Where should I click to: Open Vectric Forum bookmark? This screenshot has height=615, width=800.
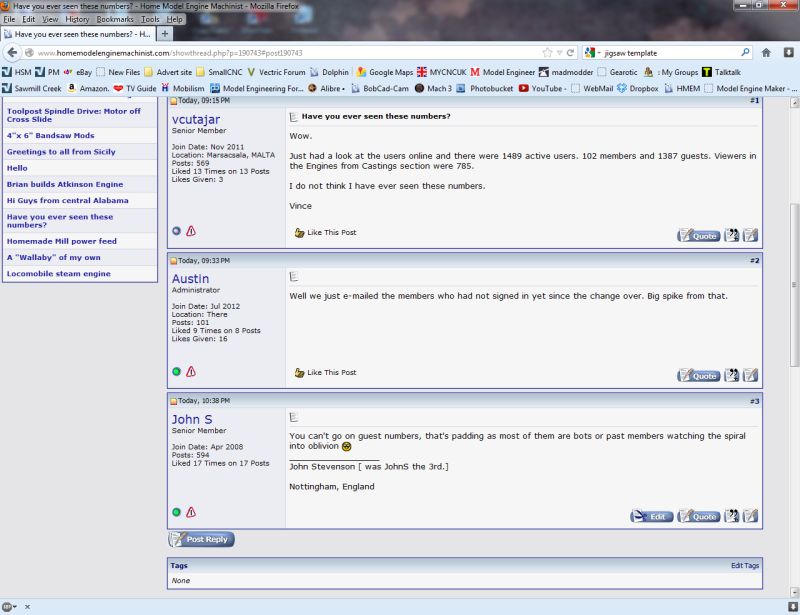(277, 72)
